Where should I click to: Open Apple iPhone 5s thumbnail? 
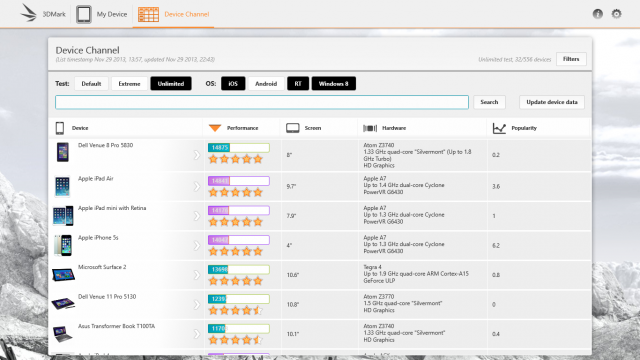coord(63,245)
